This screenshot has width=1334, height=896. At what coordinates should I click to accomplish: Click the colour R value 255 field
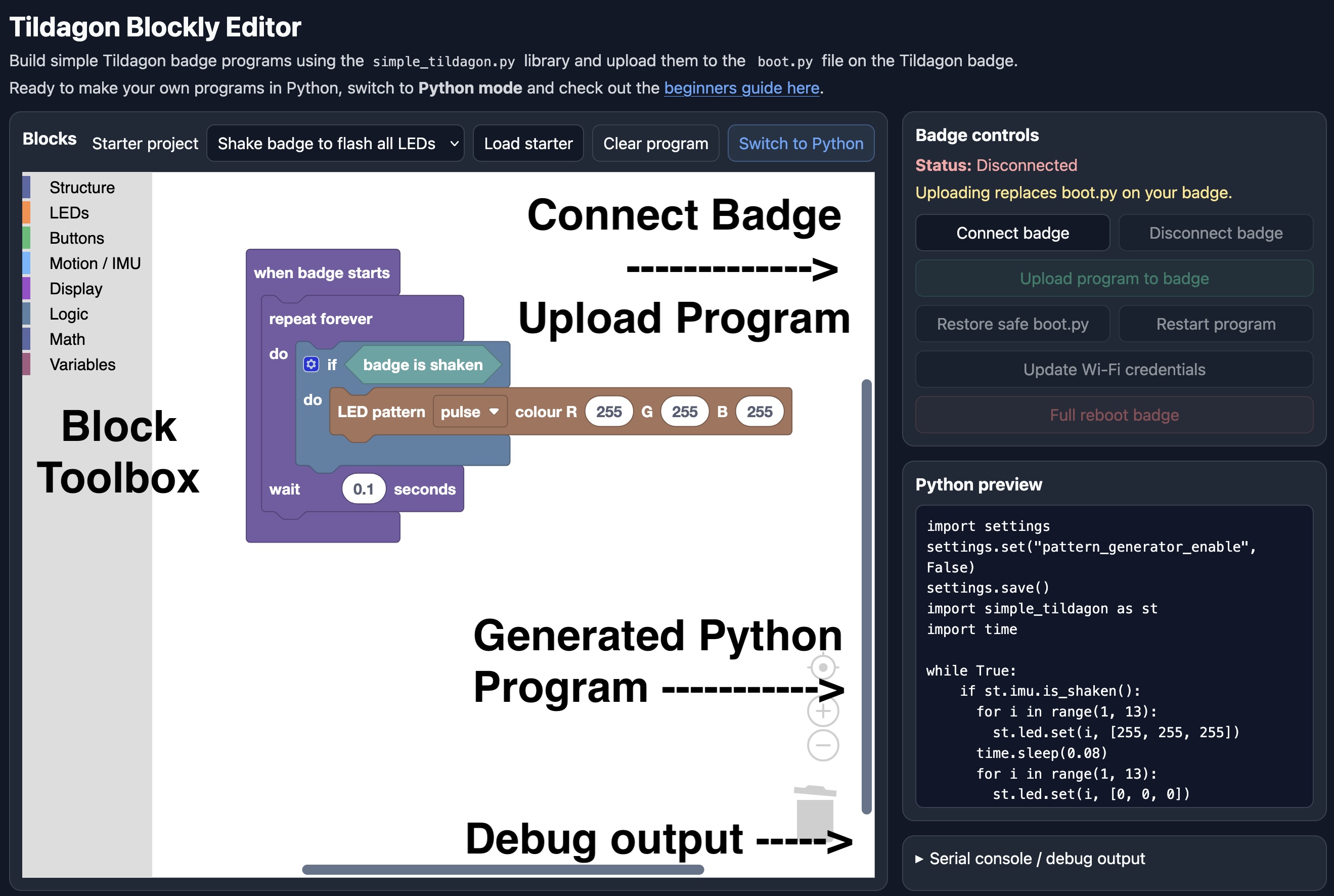[x=609, y=412]
